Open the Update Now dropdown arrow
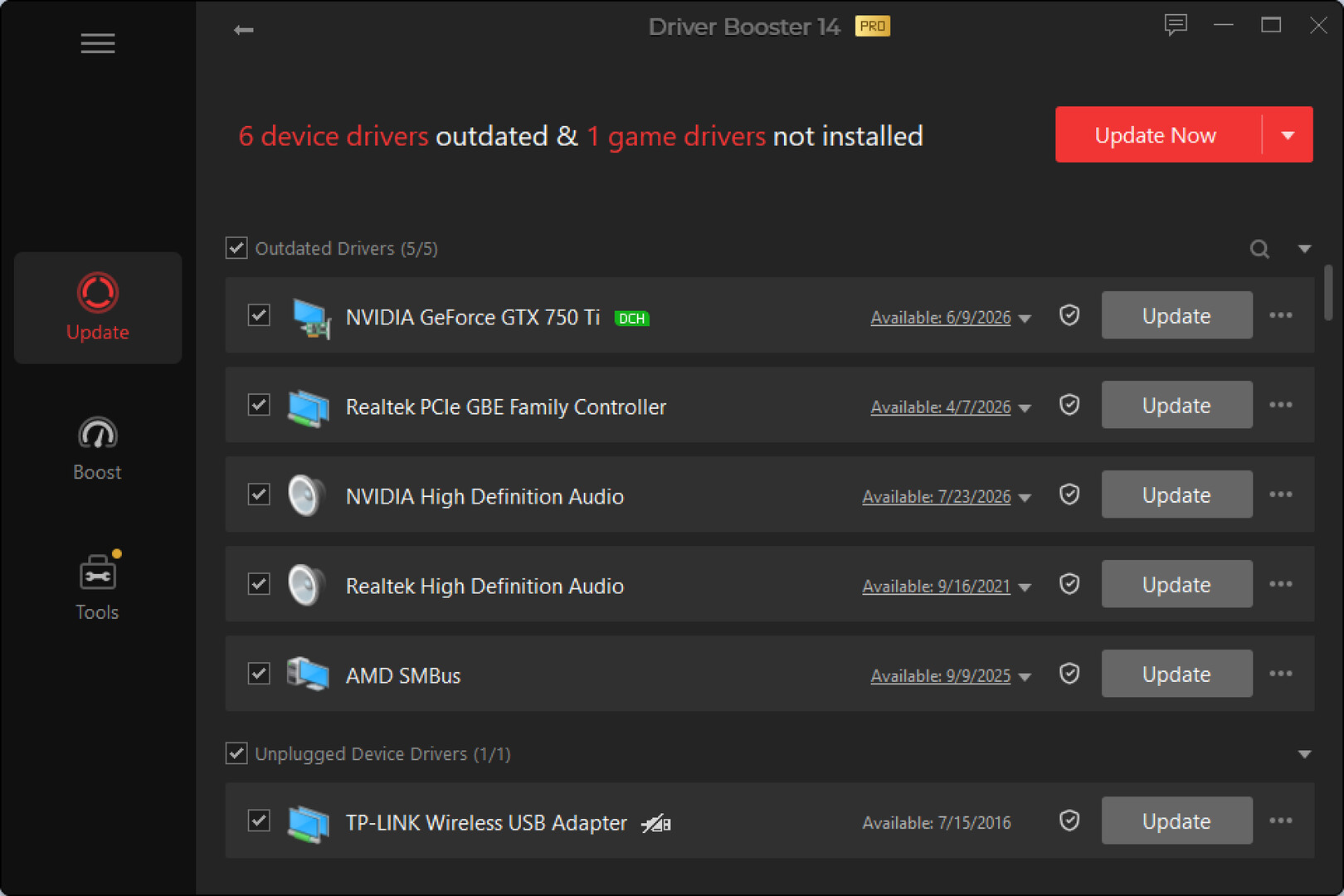The height and width of the screenshot is (896, 1344). click(1288, 134)
